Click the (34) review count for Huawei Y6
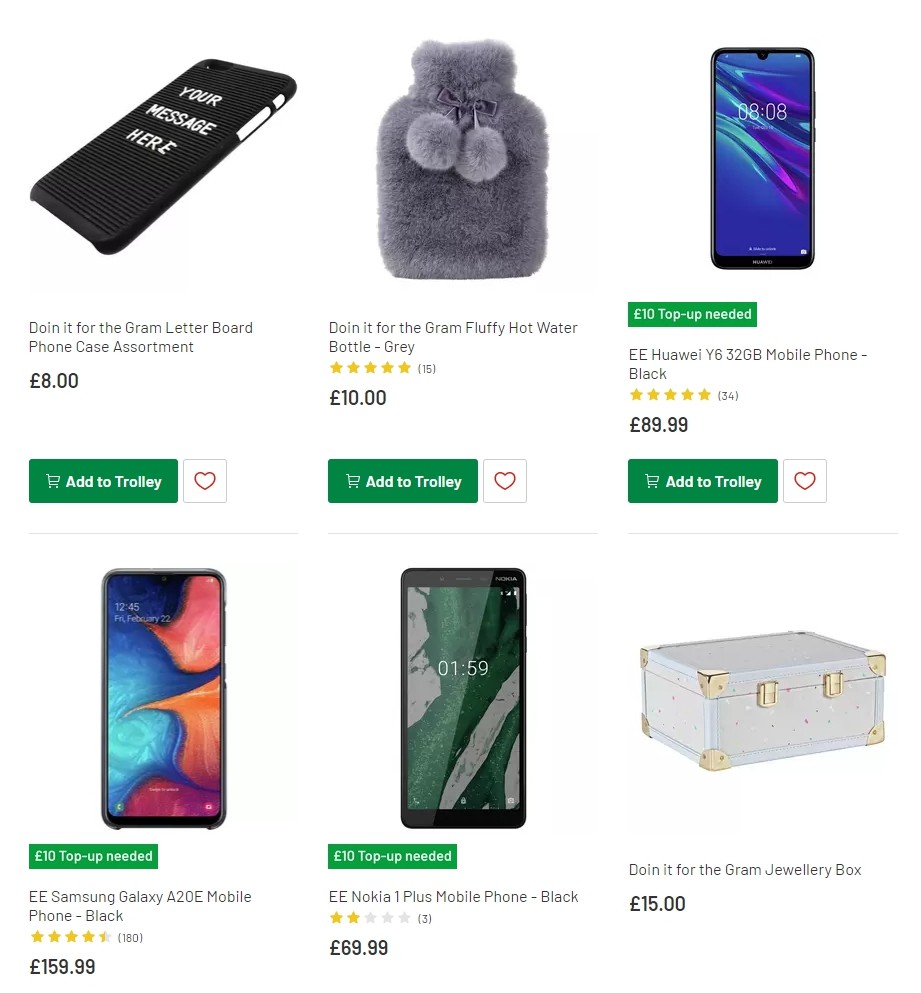The image size is (921, 993). click(x=727, y=395)
